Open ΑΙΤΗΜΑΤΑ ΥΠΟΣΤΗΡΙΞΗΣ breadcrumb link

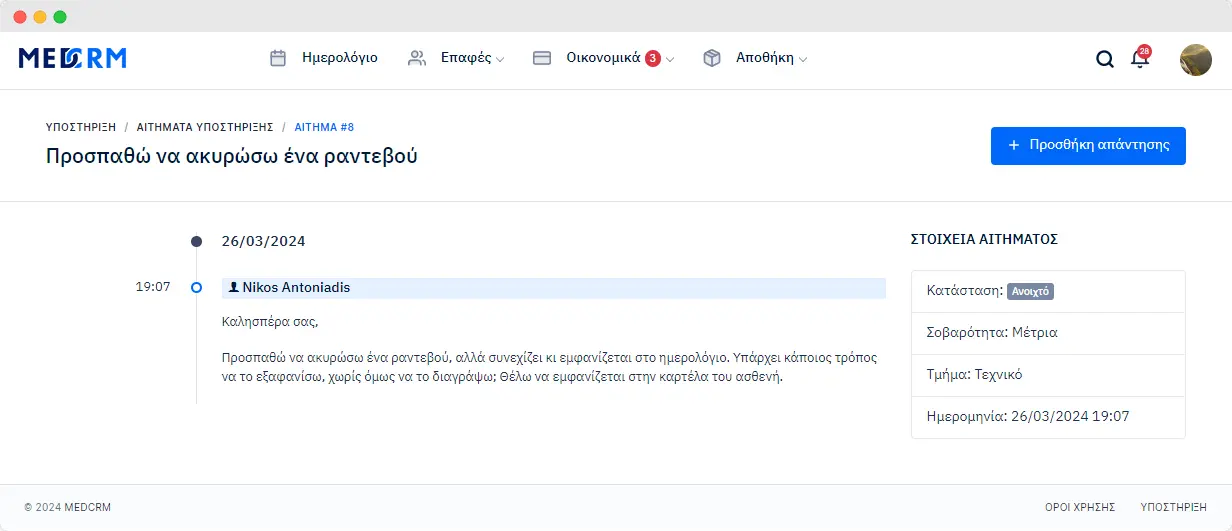[205, 128]
